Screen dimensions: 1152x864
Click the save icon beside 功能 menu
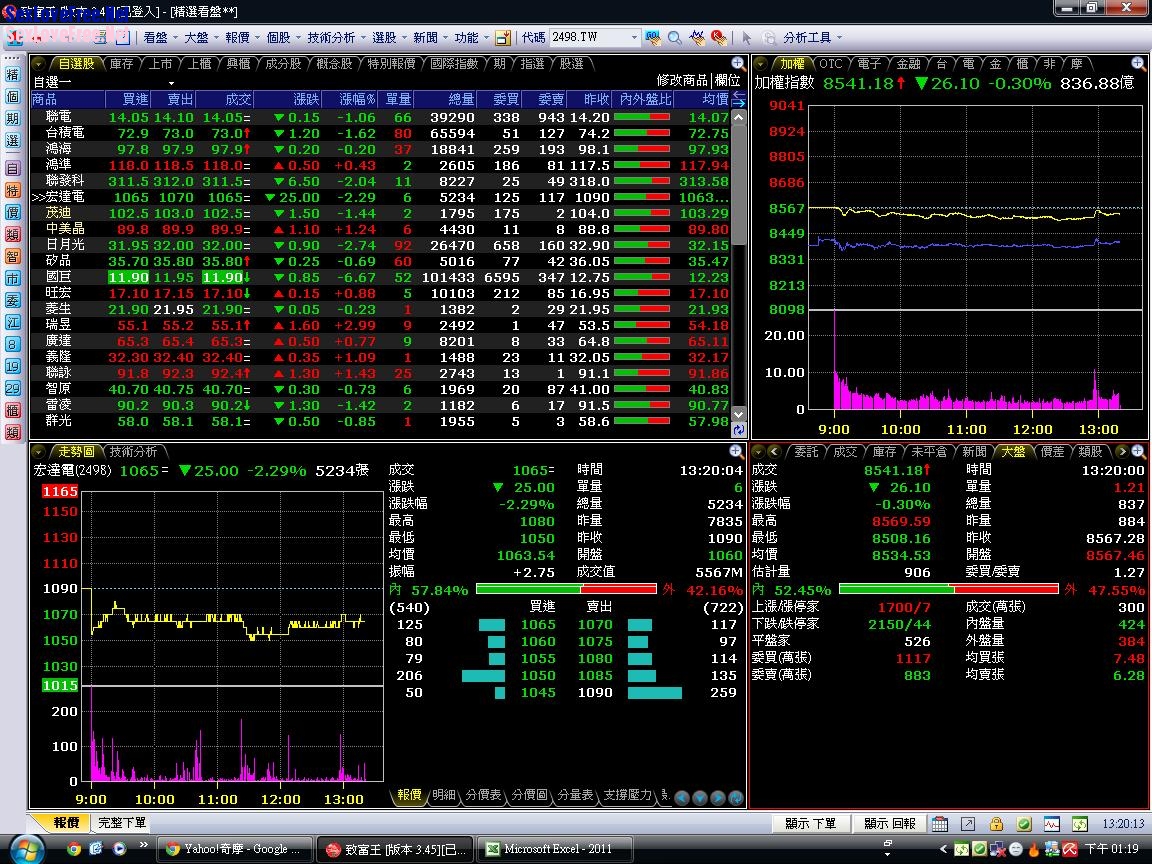click(x=503, y=38)
